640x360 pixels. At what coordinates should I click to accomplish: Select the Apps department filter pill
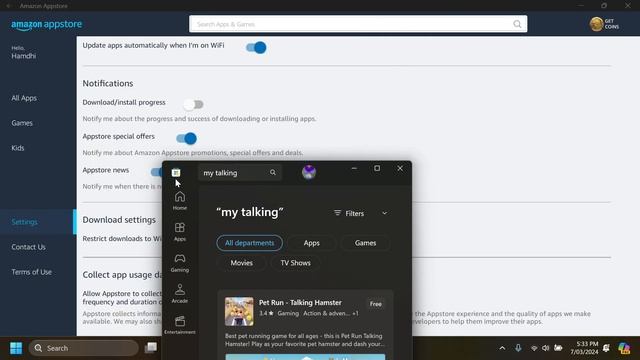[x=311, y=243]
